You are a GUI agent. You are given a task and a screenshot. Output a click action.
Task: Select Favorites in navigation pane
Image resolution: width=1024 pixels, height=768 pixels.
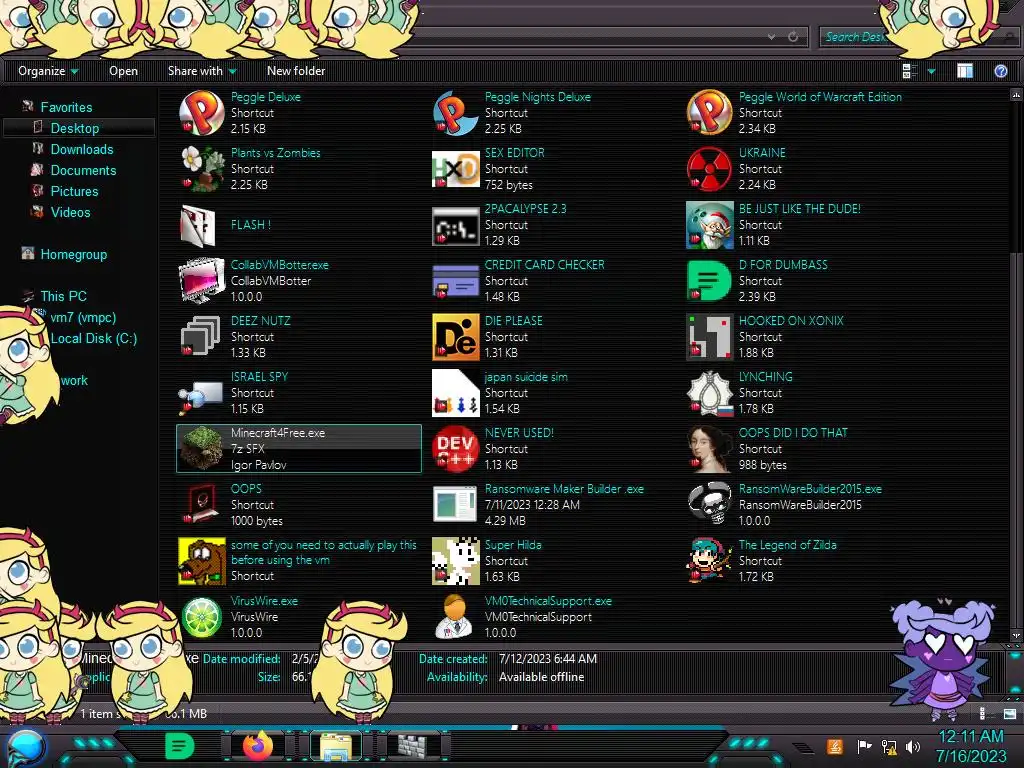(x=66, y=107)
